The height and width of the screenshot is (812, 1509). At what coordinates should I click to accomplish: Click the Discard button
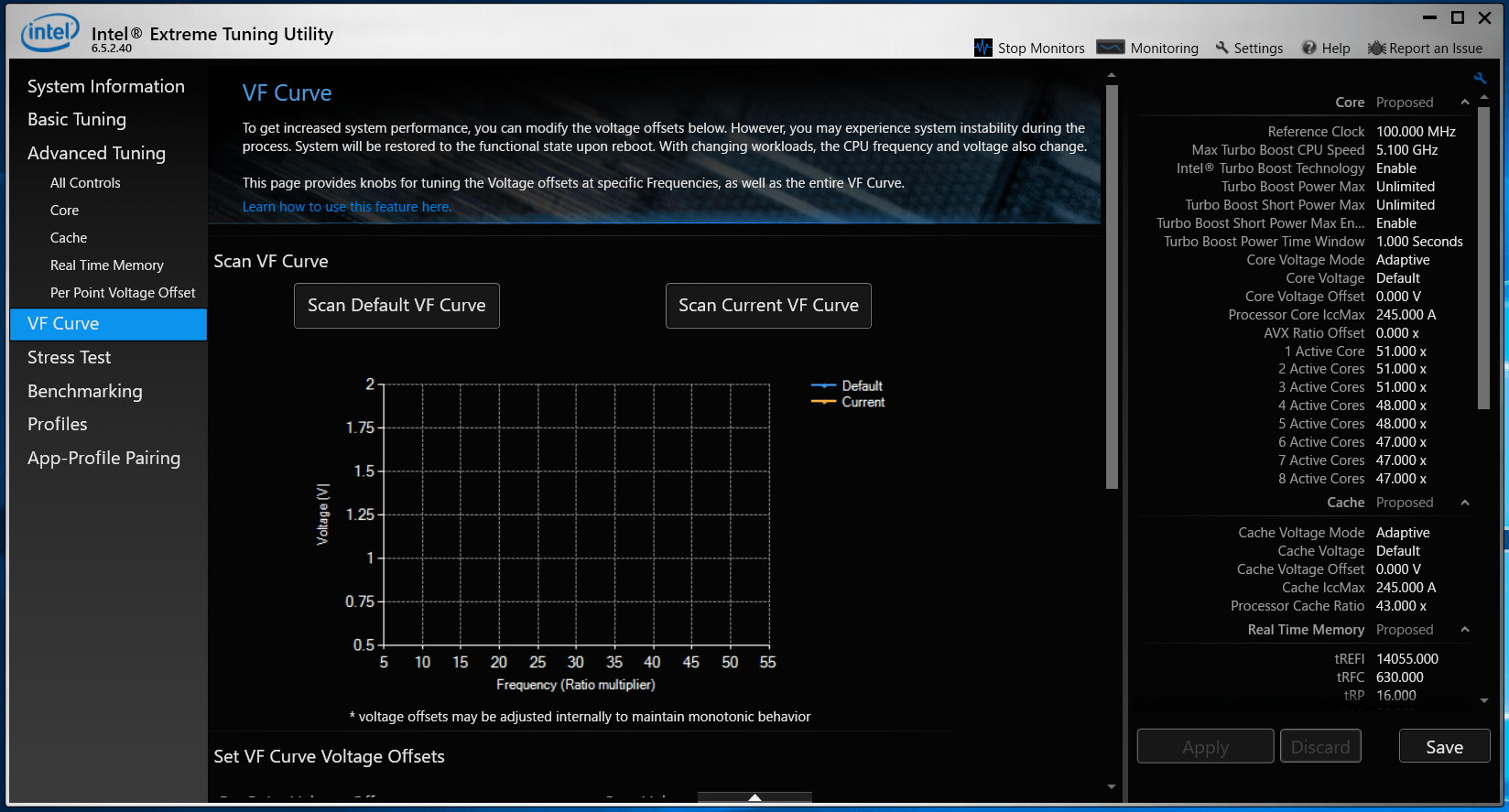(x=1320, y=747)
